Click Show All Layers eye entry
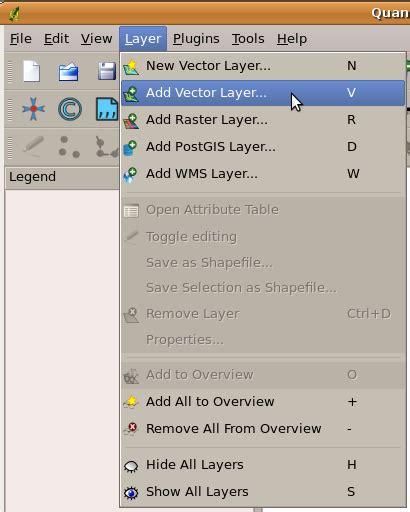410x512 pixels. click(x=263, y=492)
